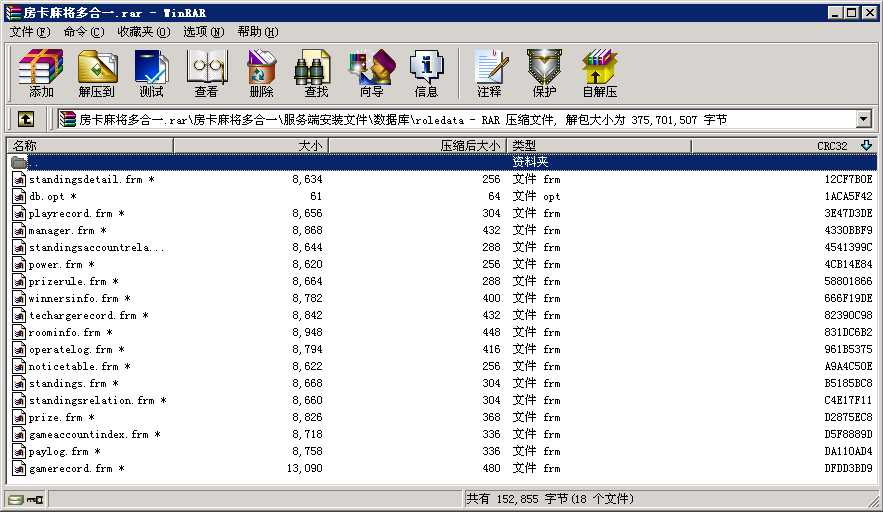Sort by Name (名称) column header
Image resolution: width=883 pixels, height=512 pixels.
point(90,146)
